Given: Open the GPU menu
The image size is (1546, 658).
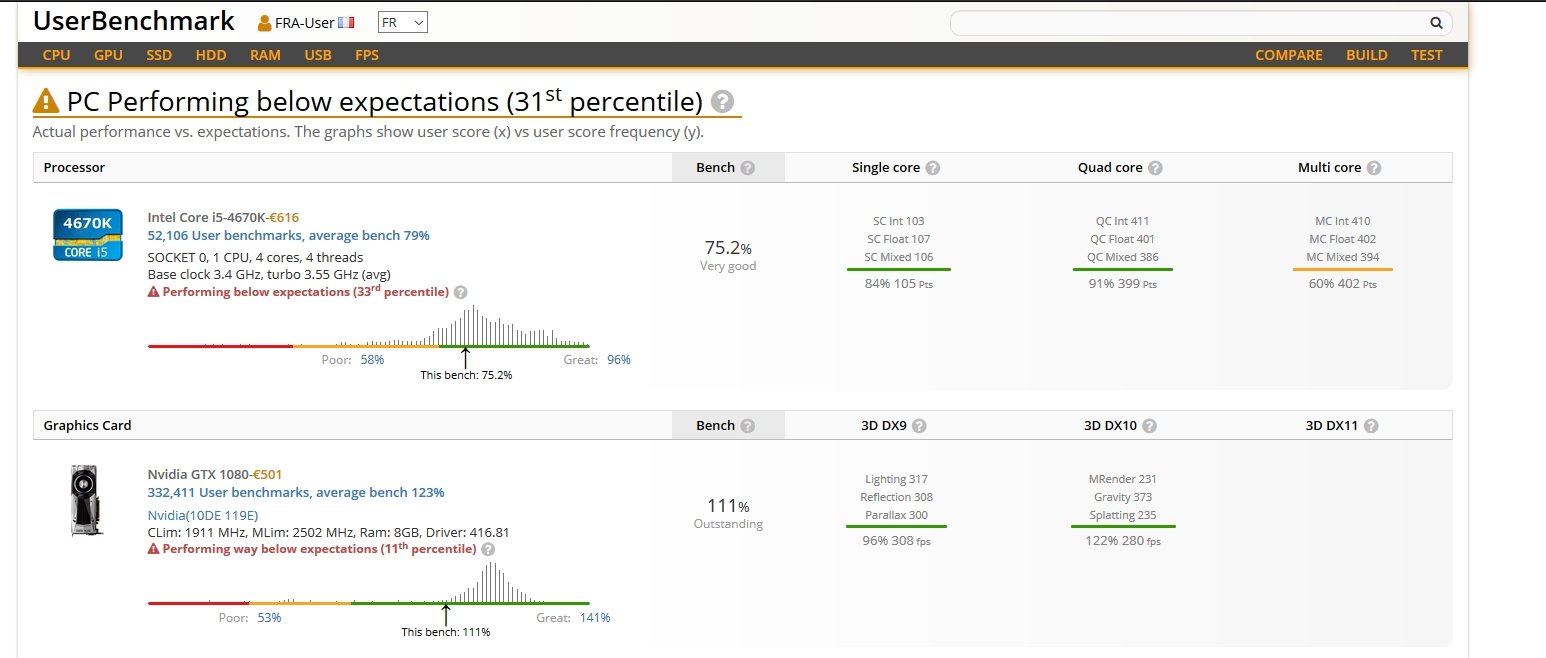Looking at the screenshot, I should coord(109,56).
